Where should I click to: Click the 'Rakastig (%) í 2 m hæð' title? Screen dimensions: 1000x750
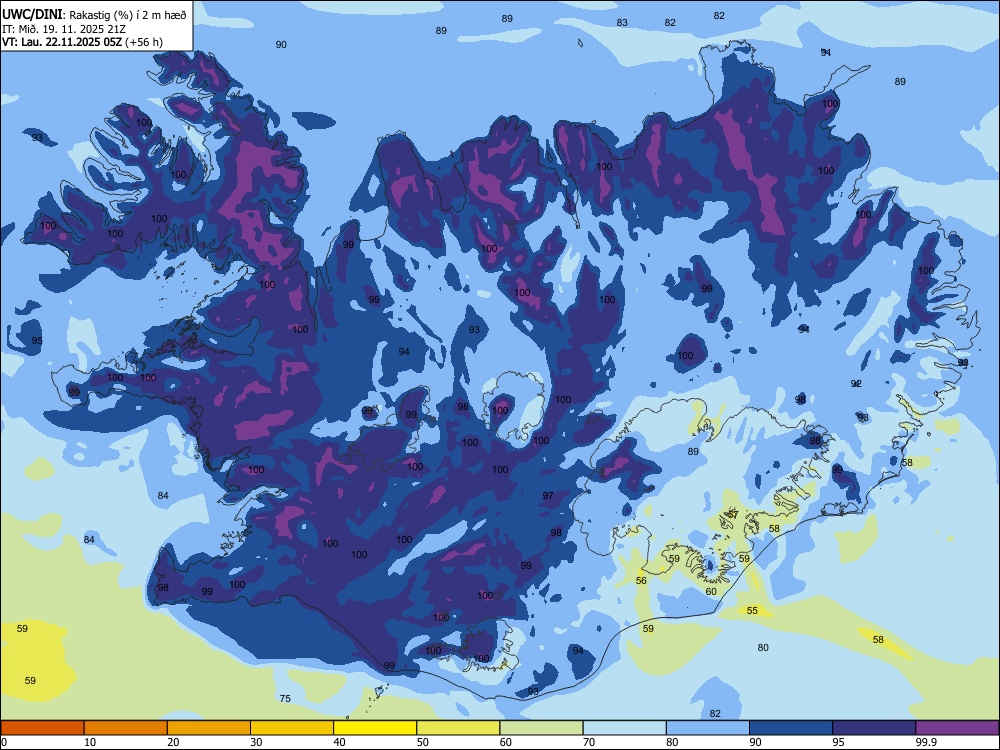(x=127, y=15)
